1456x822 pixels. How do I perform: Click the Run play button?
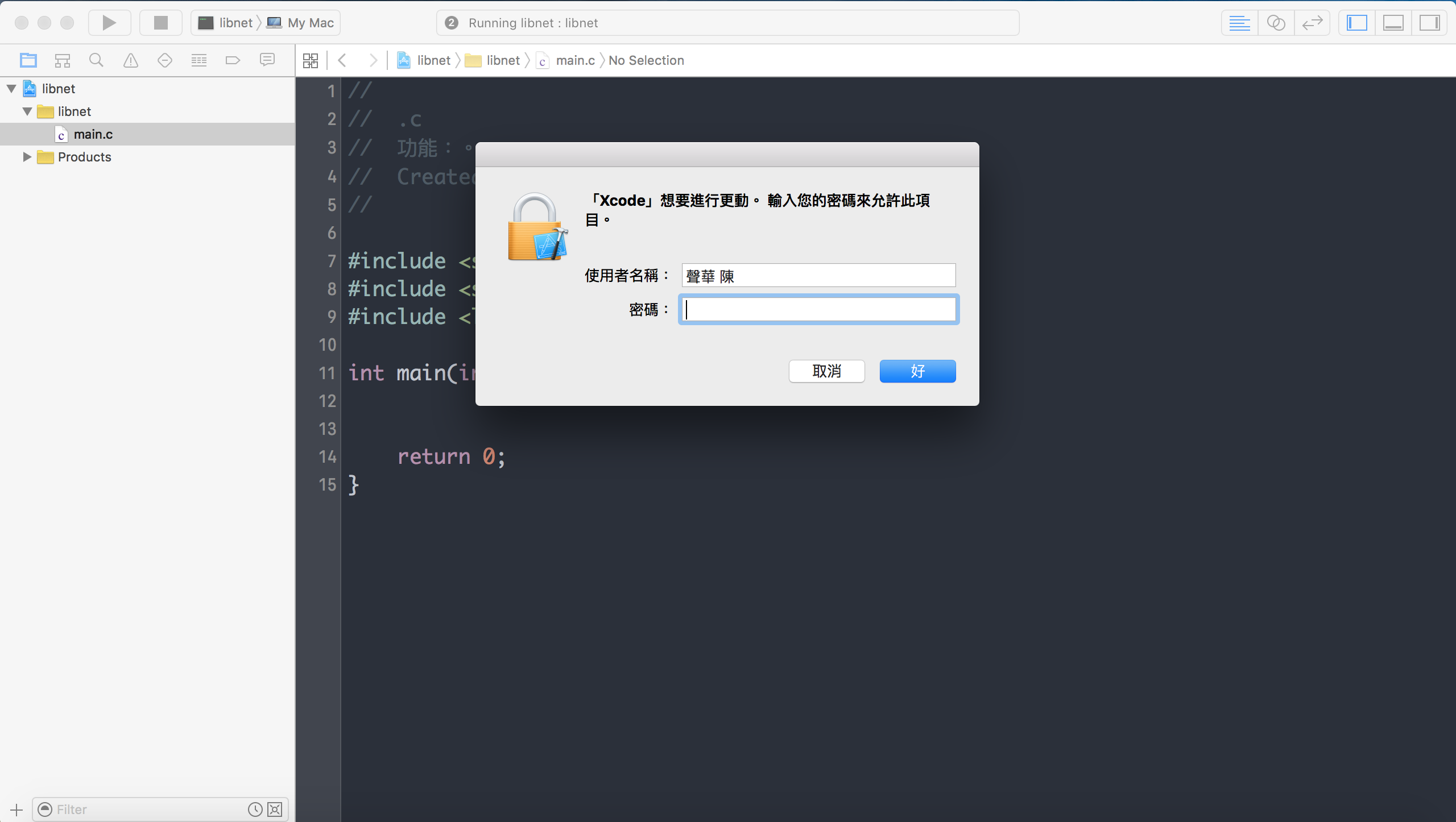109,23
